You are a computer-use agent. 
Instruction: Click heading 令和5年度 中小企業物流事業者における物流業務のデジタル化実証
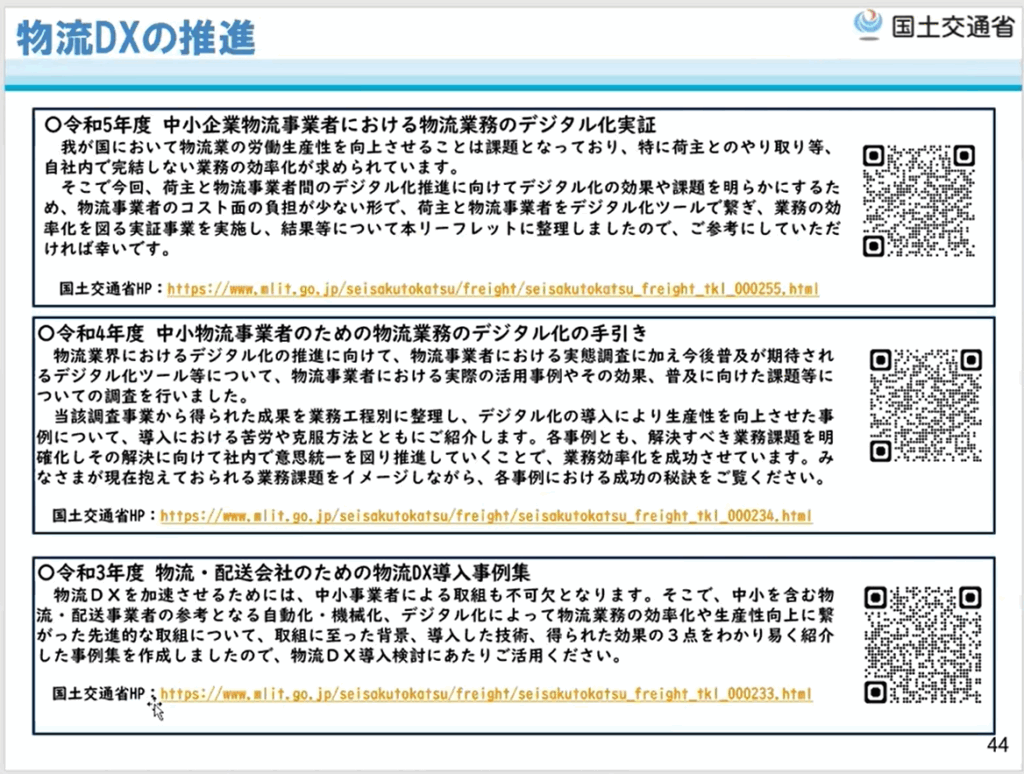pyautogui.click(x=351, y=124)
